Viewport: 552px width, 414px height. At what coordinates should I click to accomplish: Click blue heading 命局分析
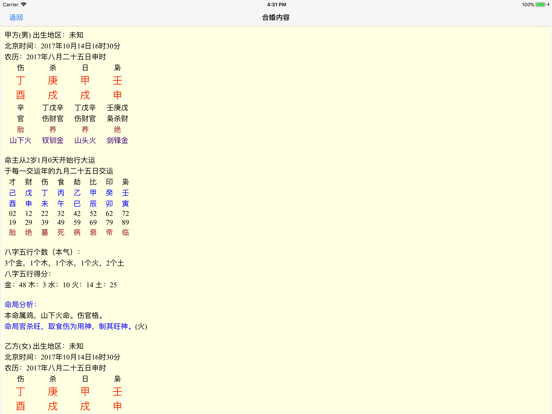[x=21, y=305]
